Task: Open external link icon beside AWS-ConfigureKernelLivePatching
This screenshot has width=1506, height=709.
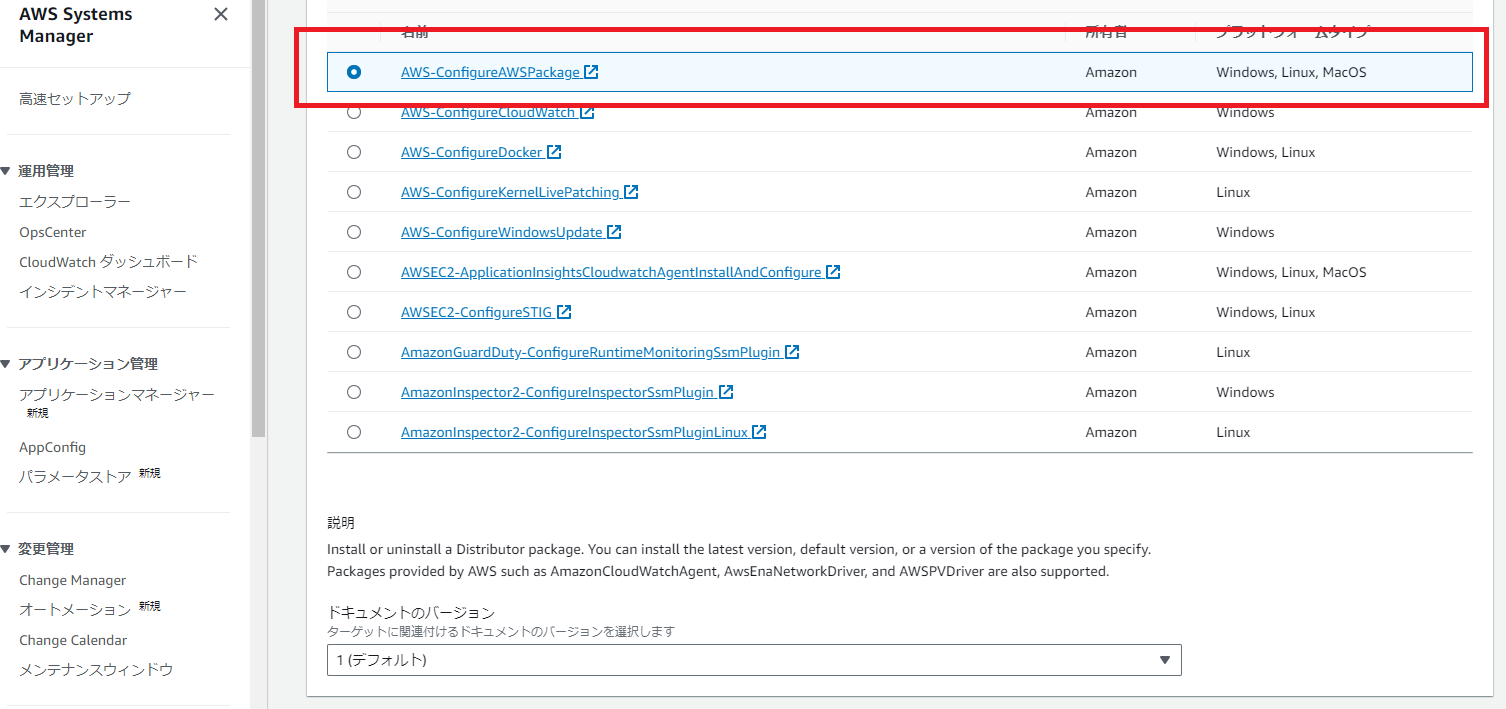Action: coord(631,192)
